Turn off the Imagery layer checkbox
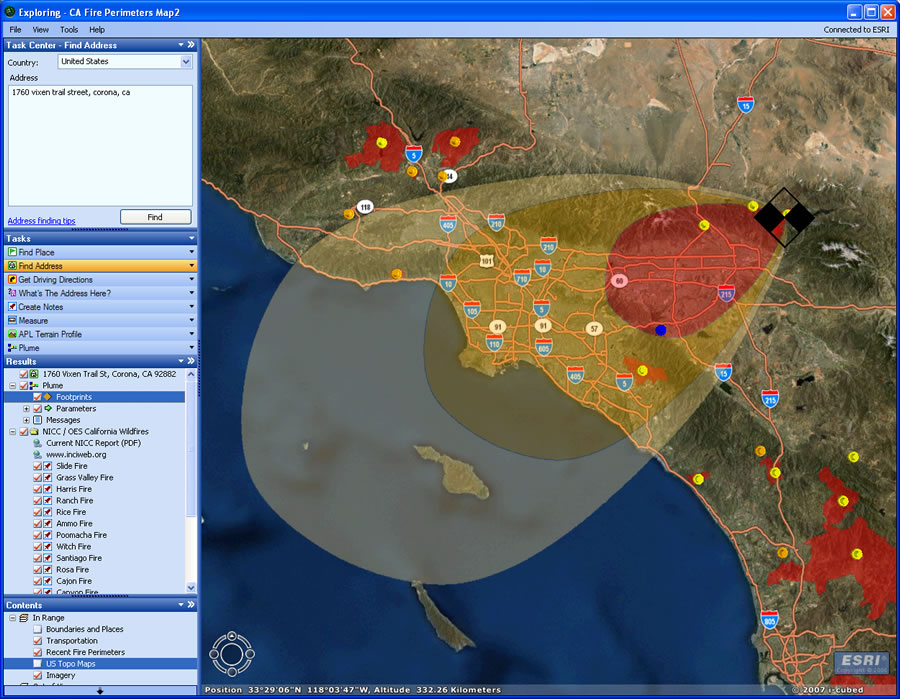The image size is (900, 699). [37, 675]
